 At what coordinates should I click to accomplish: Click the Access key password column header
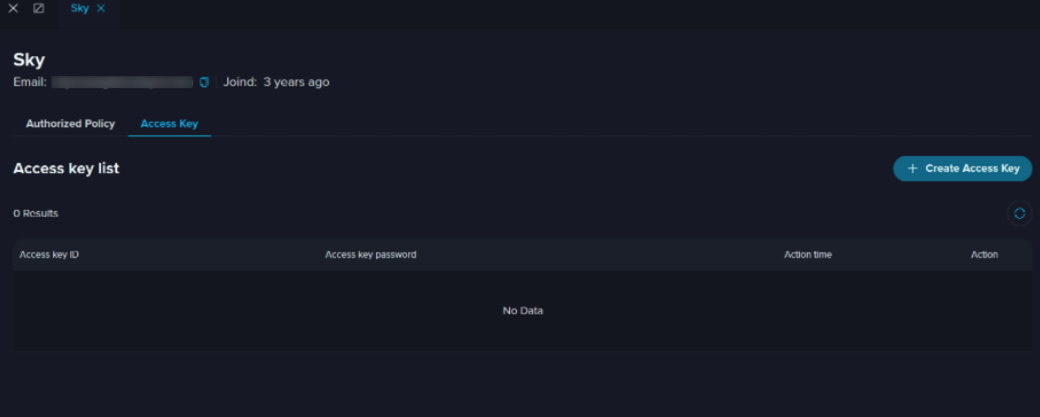pos(371,255)
